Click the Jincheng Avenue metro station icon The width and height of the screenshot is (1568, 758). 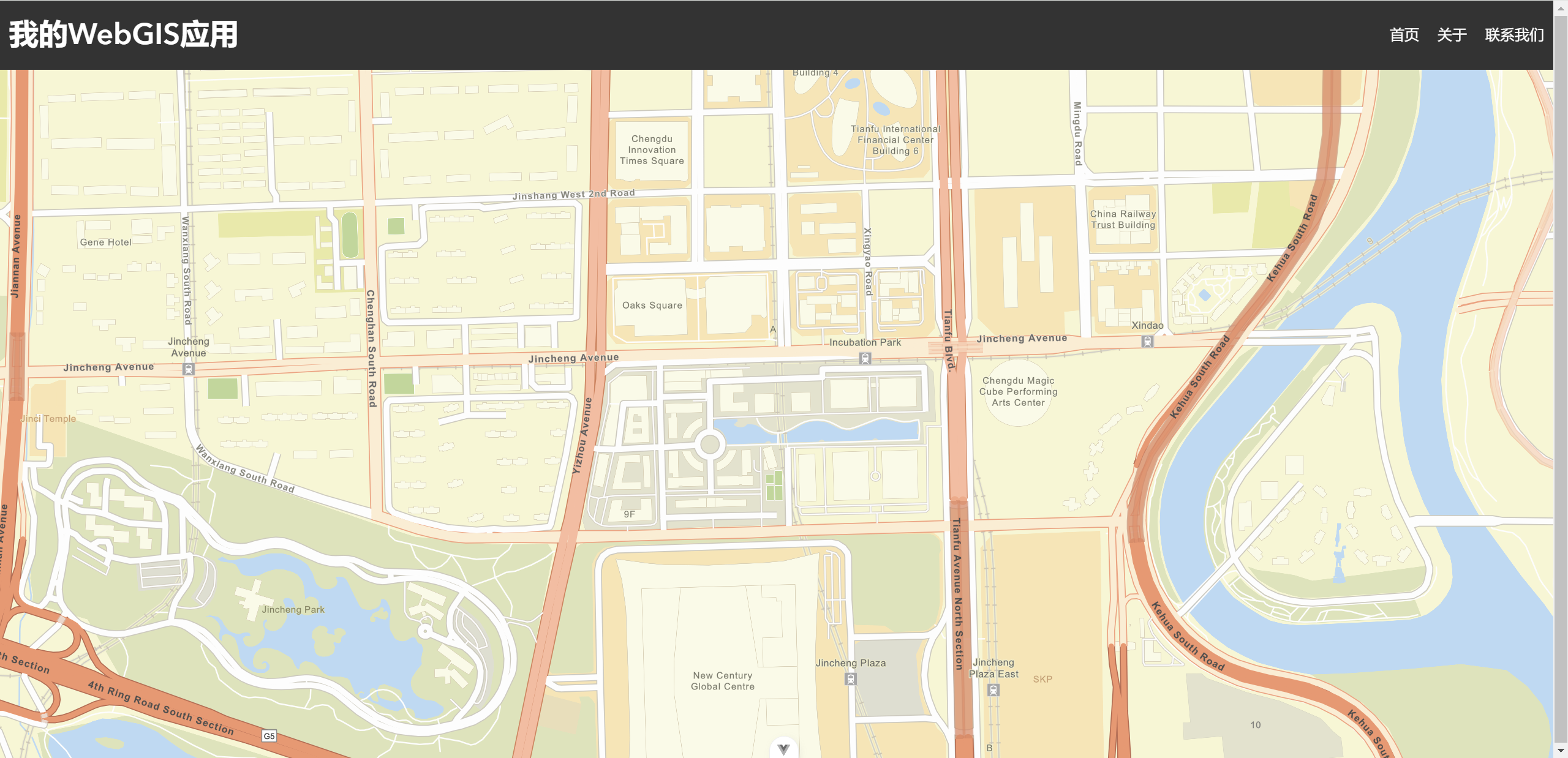pos(188,369)
